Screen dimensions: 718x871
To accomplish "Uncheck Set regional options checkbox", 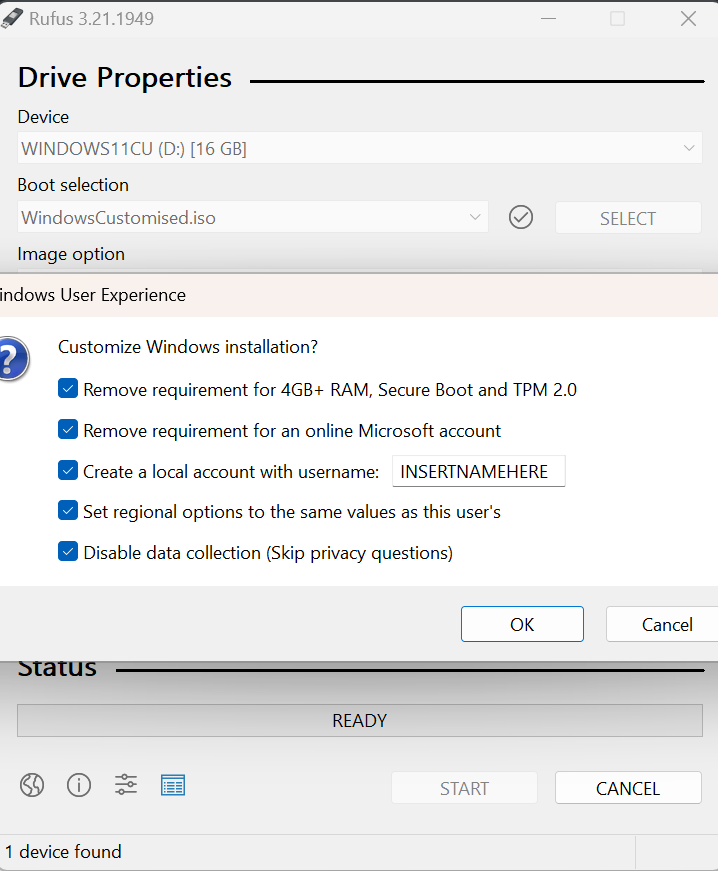I will point(68,510).
